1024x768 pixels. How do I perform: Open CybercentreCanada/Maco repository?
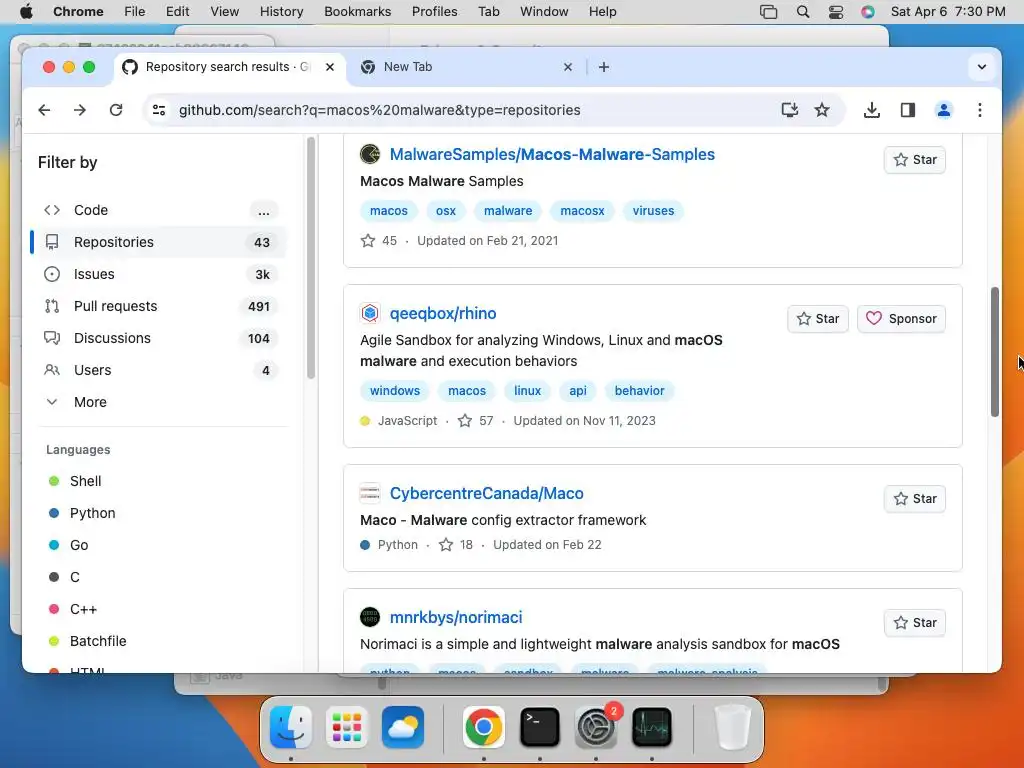click(487, 494)
